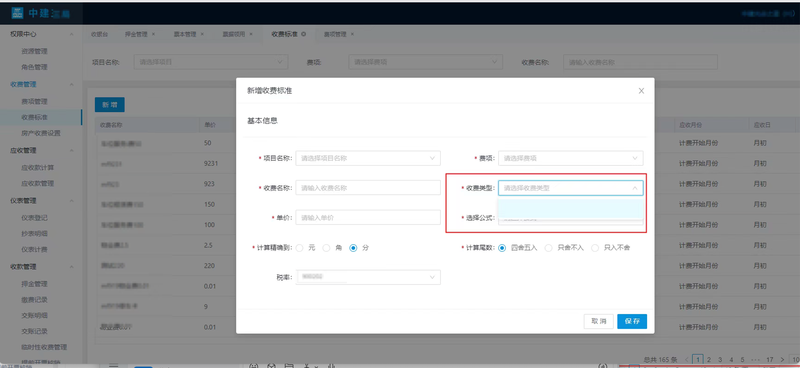
Task: Close the 票本管理 tab with its x
Action: 202,34
